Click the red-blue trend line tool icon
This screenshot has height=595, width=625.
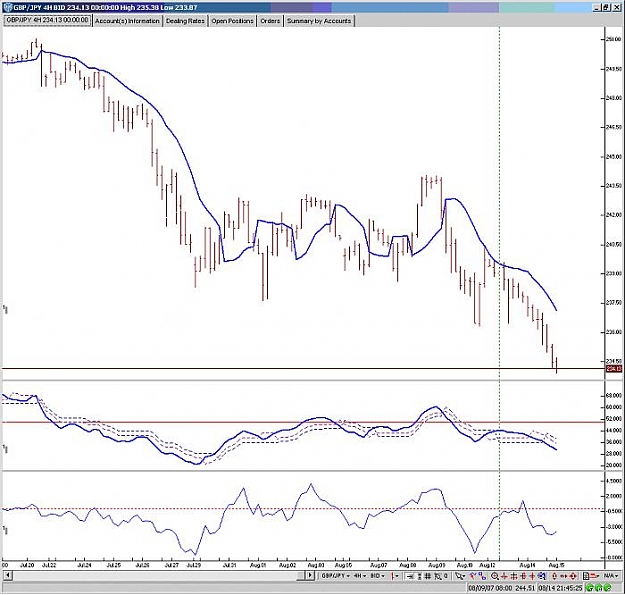pos(474,576)
